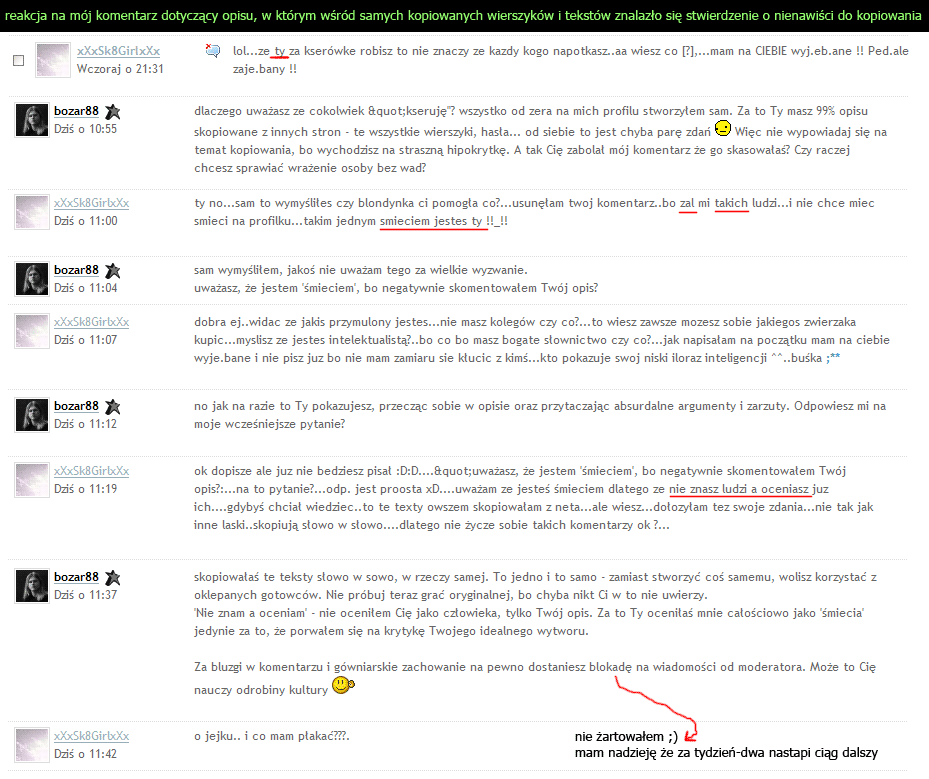Open xXxSk8GirlxXx username link at 11:00
The width and height of the screenshot is (929, 779).
click(x=91, y=203)
